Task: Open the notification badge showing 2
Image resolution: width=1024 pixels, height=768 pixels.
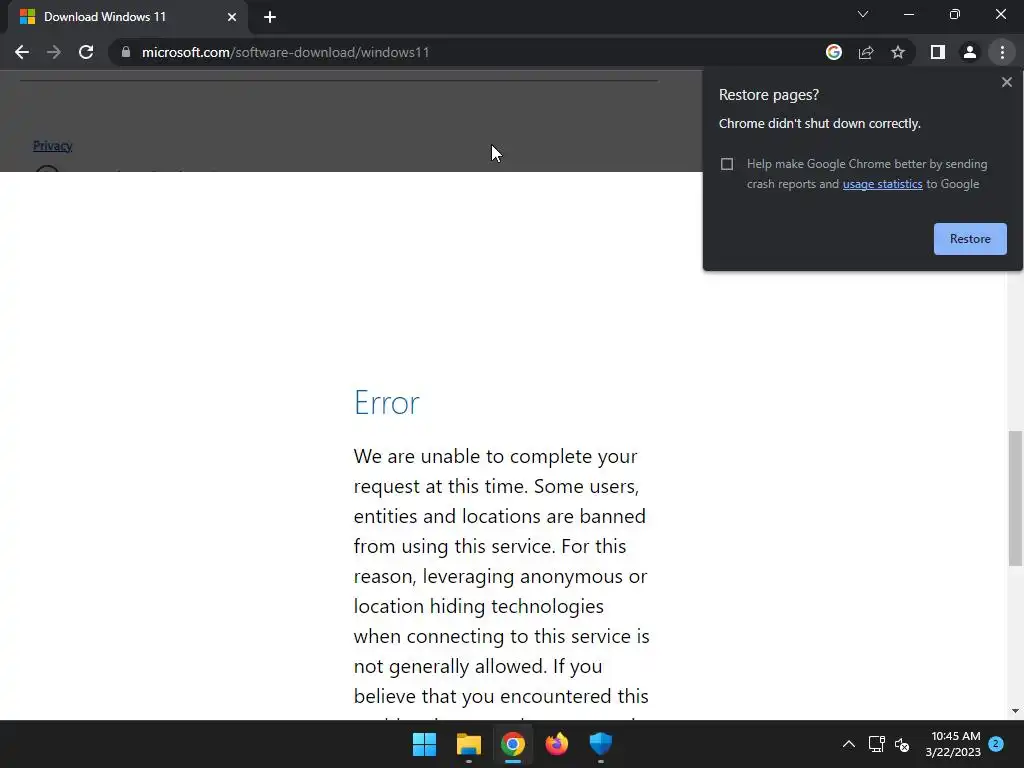Action: [x=996, y=743]
